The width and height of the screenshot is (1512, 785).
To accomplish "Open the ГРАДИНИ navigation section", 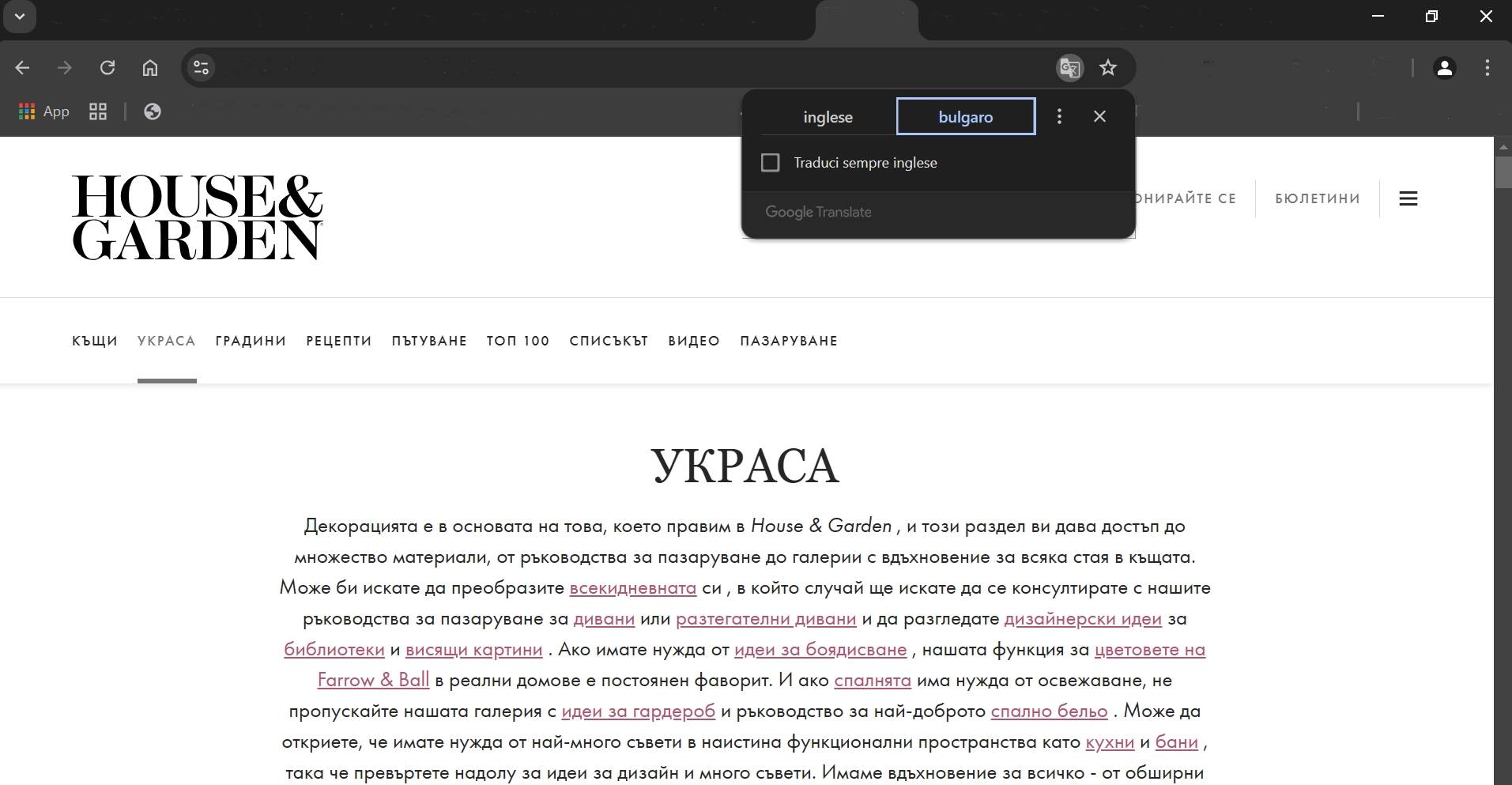I will [x=251, y=341].
